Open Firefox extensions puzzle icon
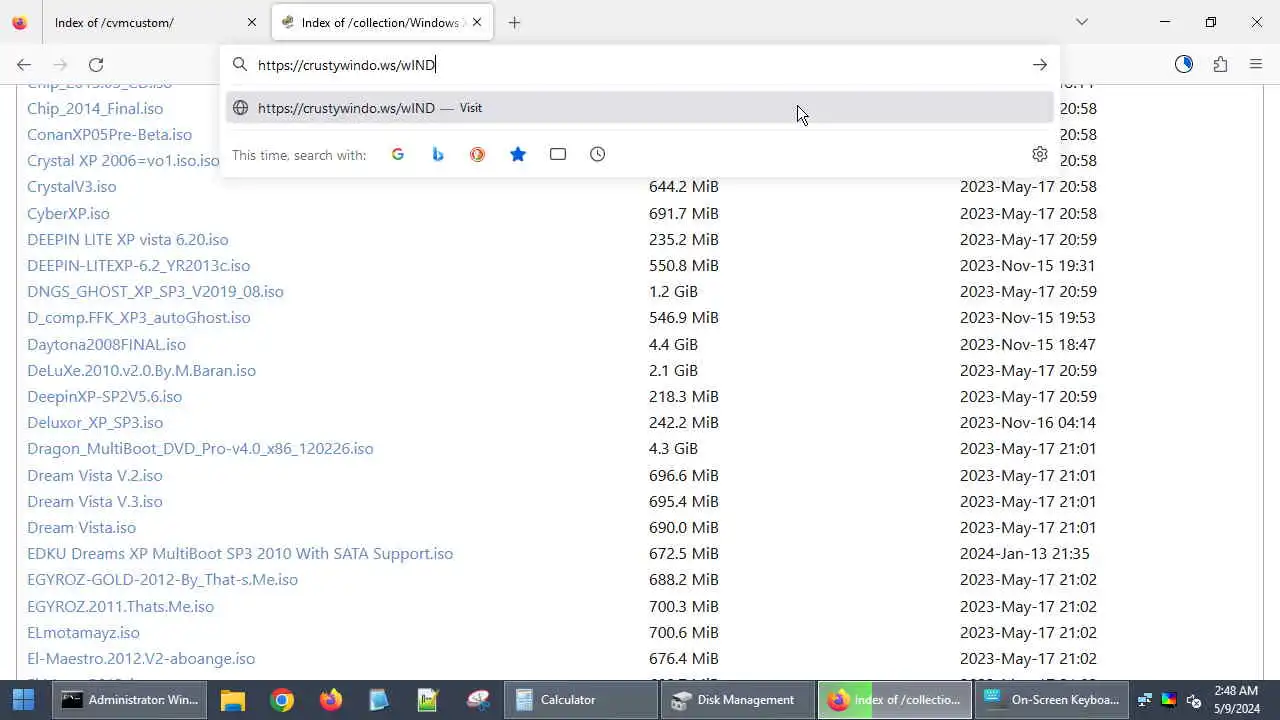Viewport: 1280px width, 720px height. click(x=1220, y=65)
